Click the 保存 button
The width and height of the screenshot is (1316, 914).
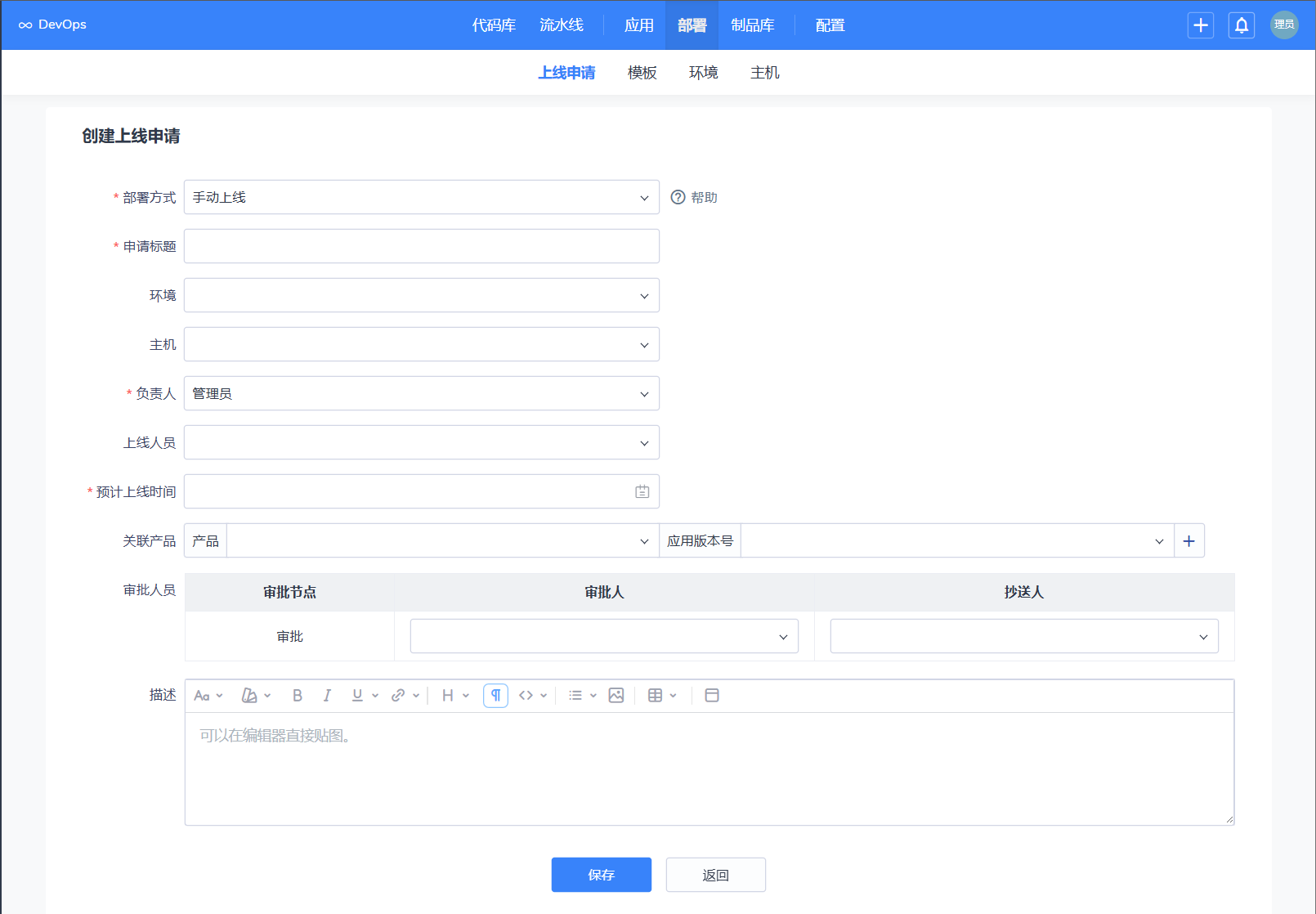click(602, 875)
